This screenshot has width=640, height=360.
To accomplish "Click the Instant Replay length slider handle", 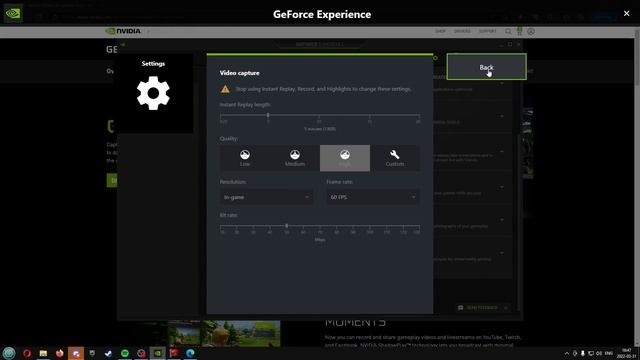I will coord(268,116).
